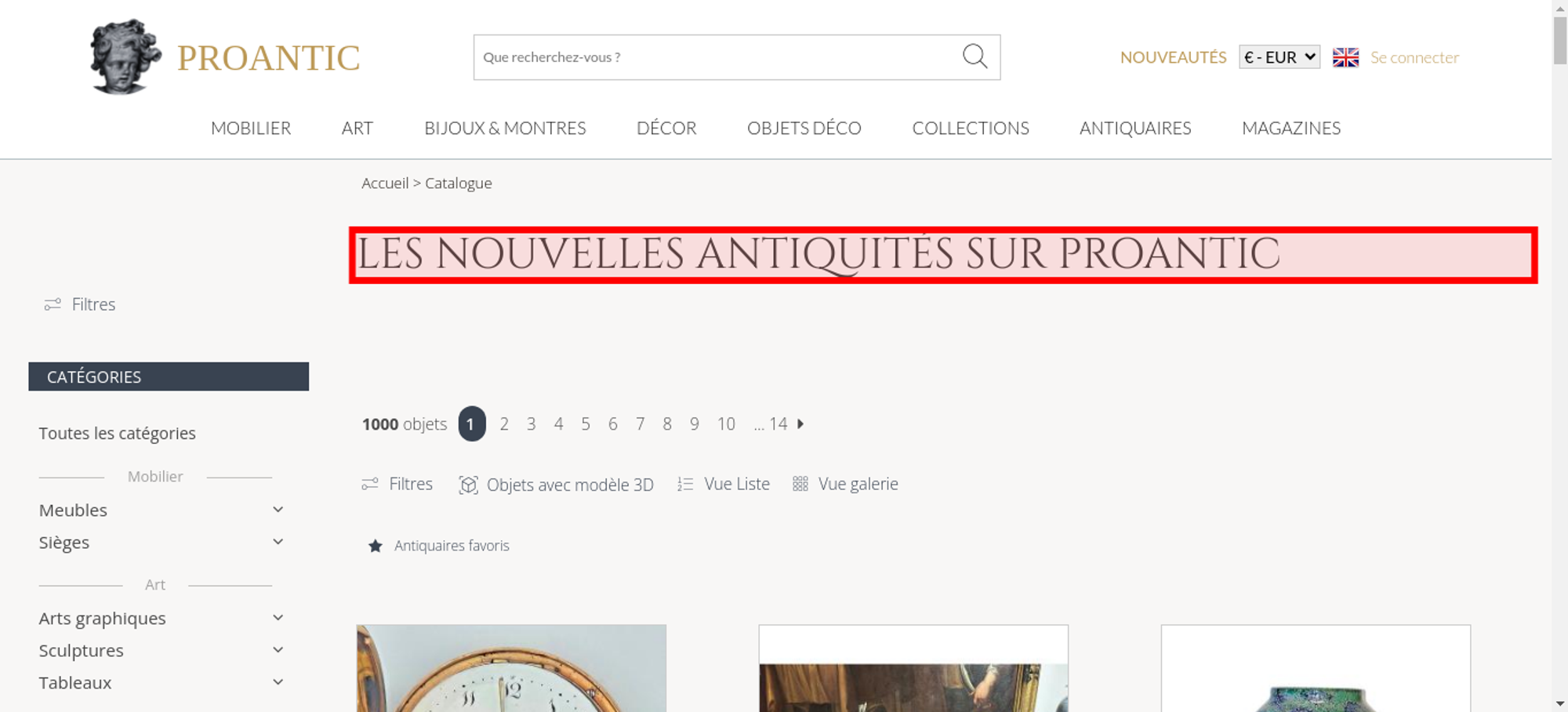Viewport: 1568px width, 712px height.
Task: Go to next page with the arrow
Action: (800, 423)
